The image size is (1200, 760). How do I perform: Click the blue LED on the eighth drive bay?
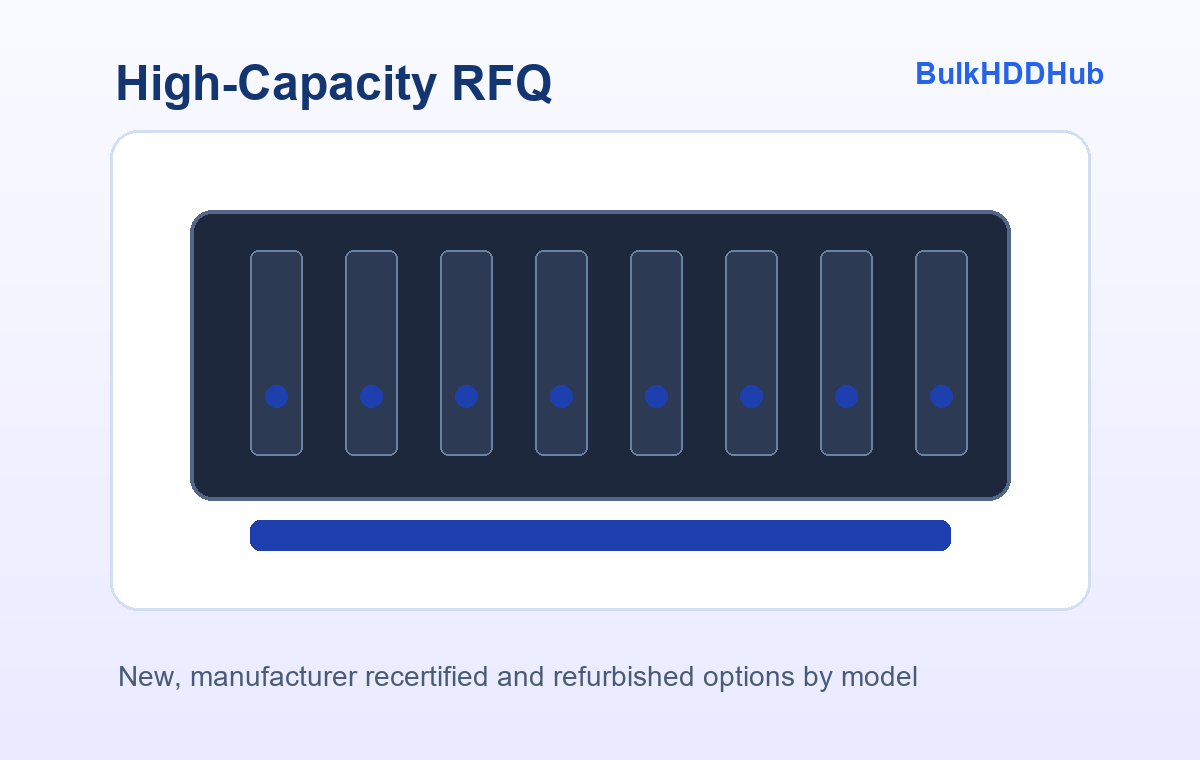click(x=941, y=396)
